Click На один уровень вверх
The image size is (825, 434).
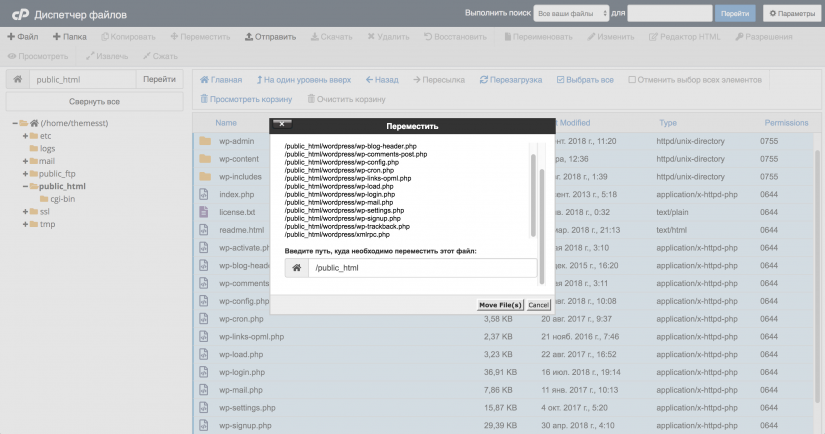(304, 80)
